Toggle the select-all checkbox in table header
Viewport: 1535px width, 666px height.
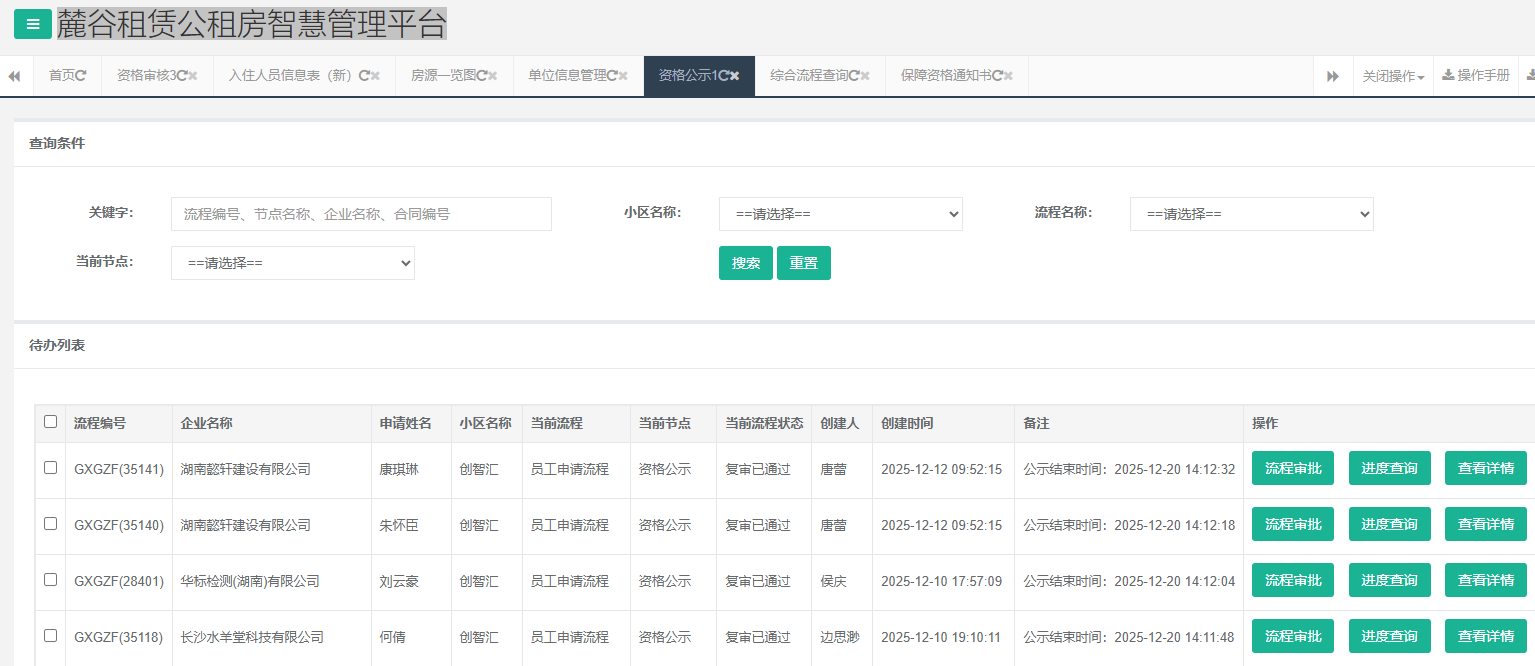pos(51,422)
